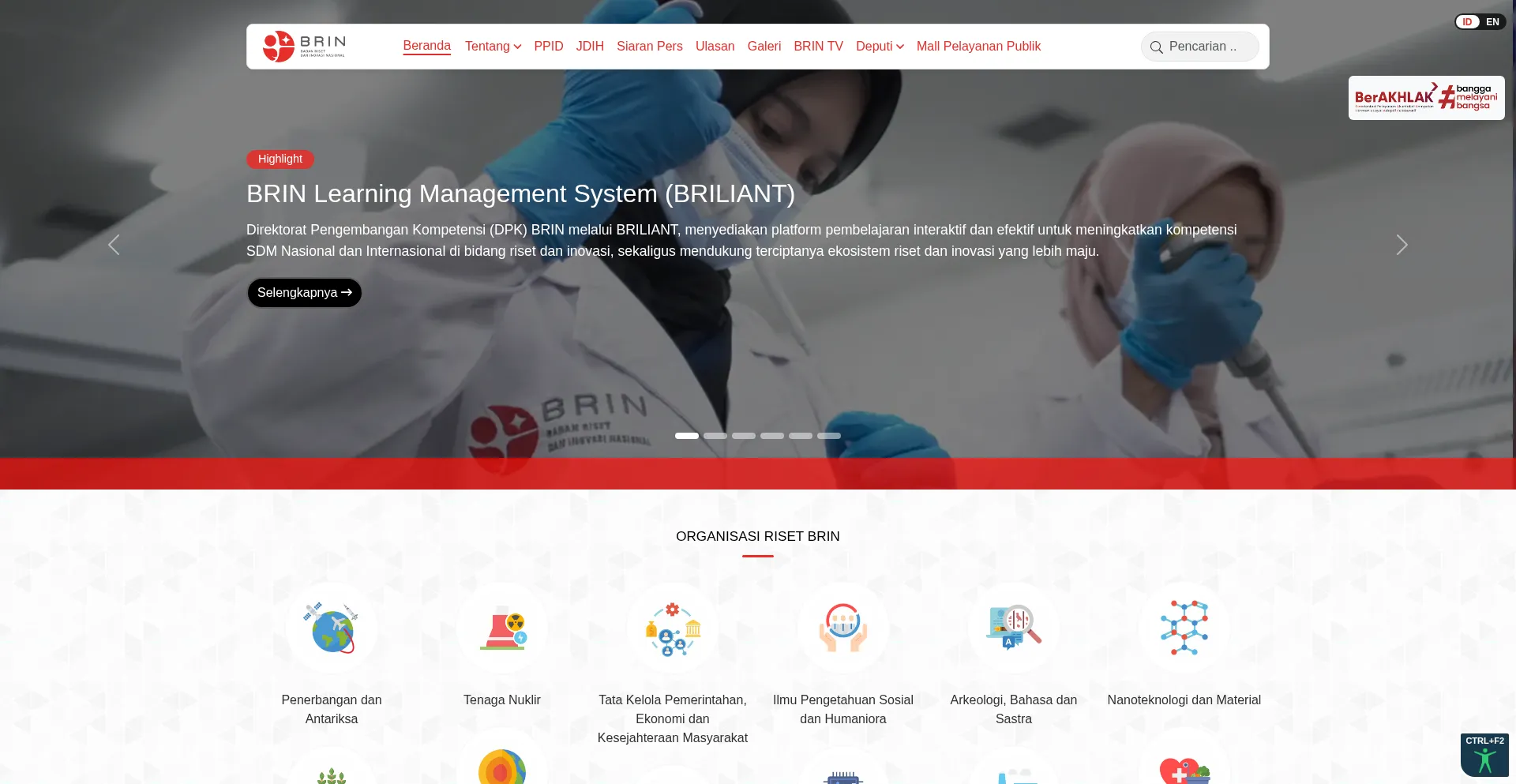Open the Ilmu Pengetahuan Sosial organization icon
This screenshot has width=1516, height=784.
843,628
